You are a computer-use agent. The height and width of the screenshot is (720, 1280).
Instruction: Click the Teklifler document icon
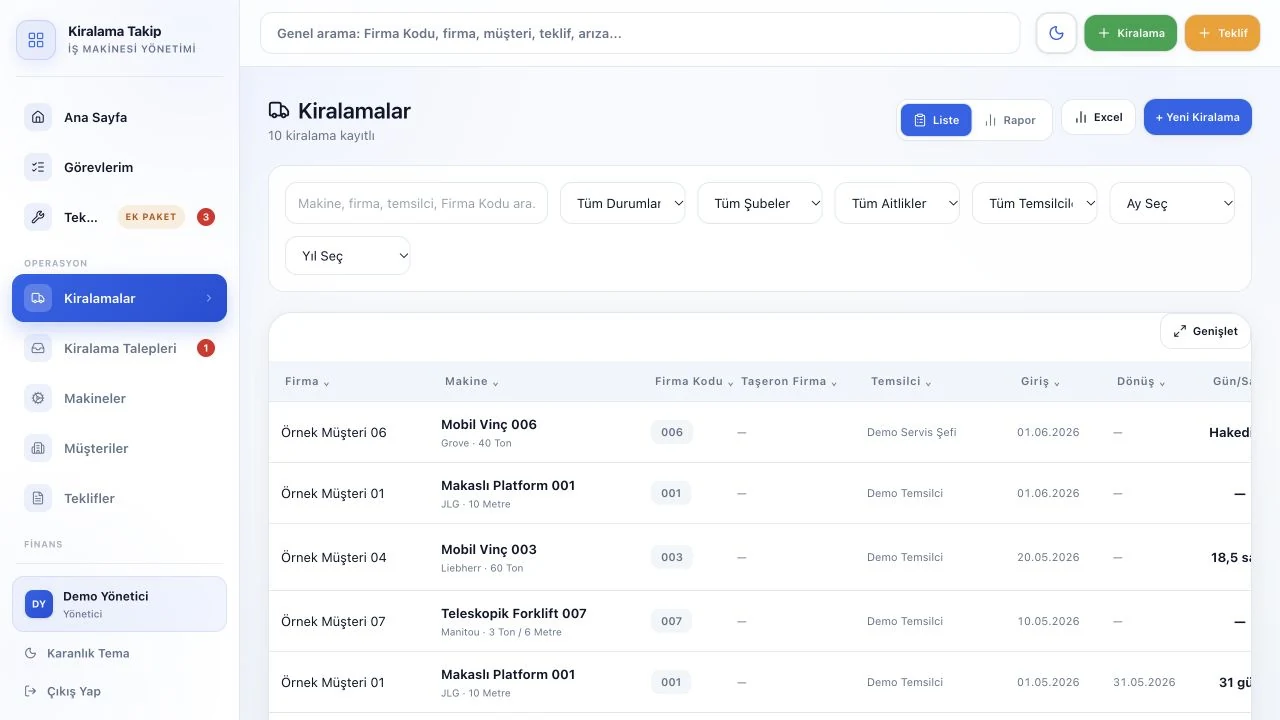(38, 498)
